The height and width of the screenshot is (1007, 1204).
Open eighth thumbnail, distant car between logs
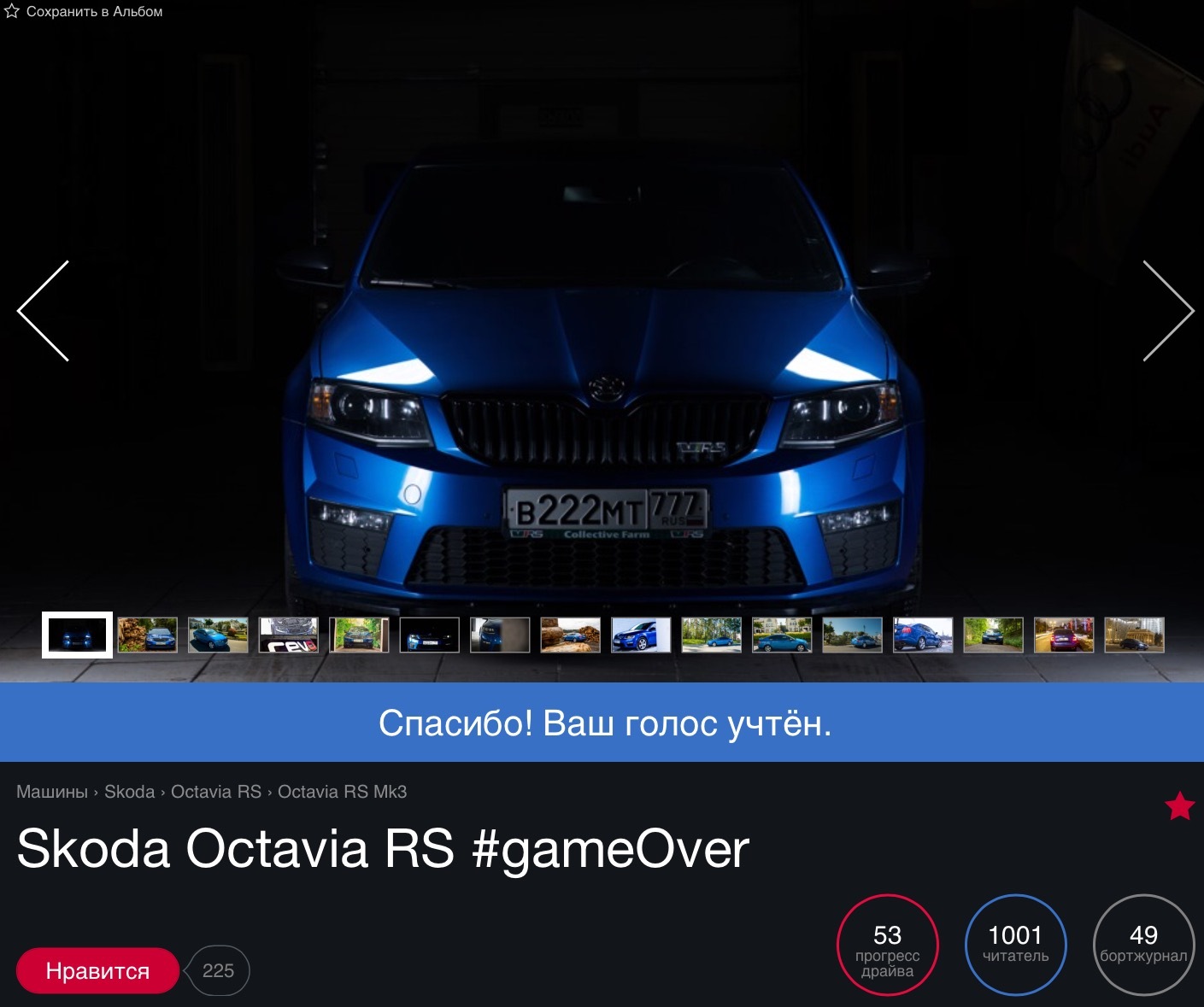570,635
